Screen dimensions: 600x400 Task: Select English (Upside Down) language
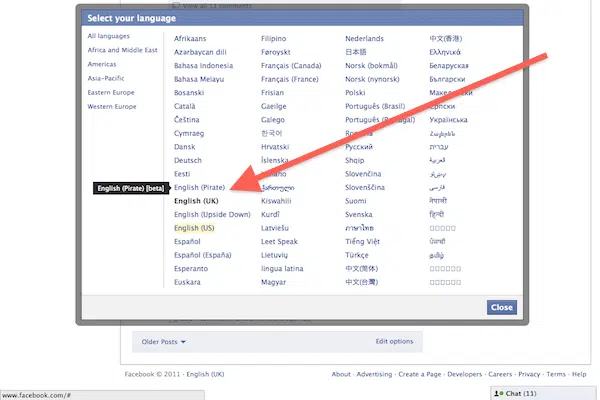coord(212,214)
